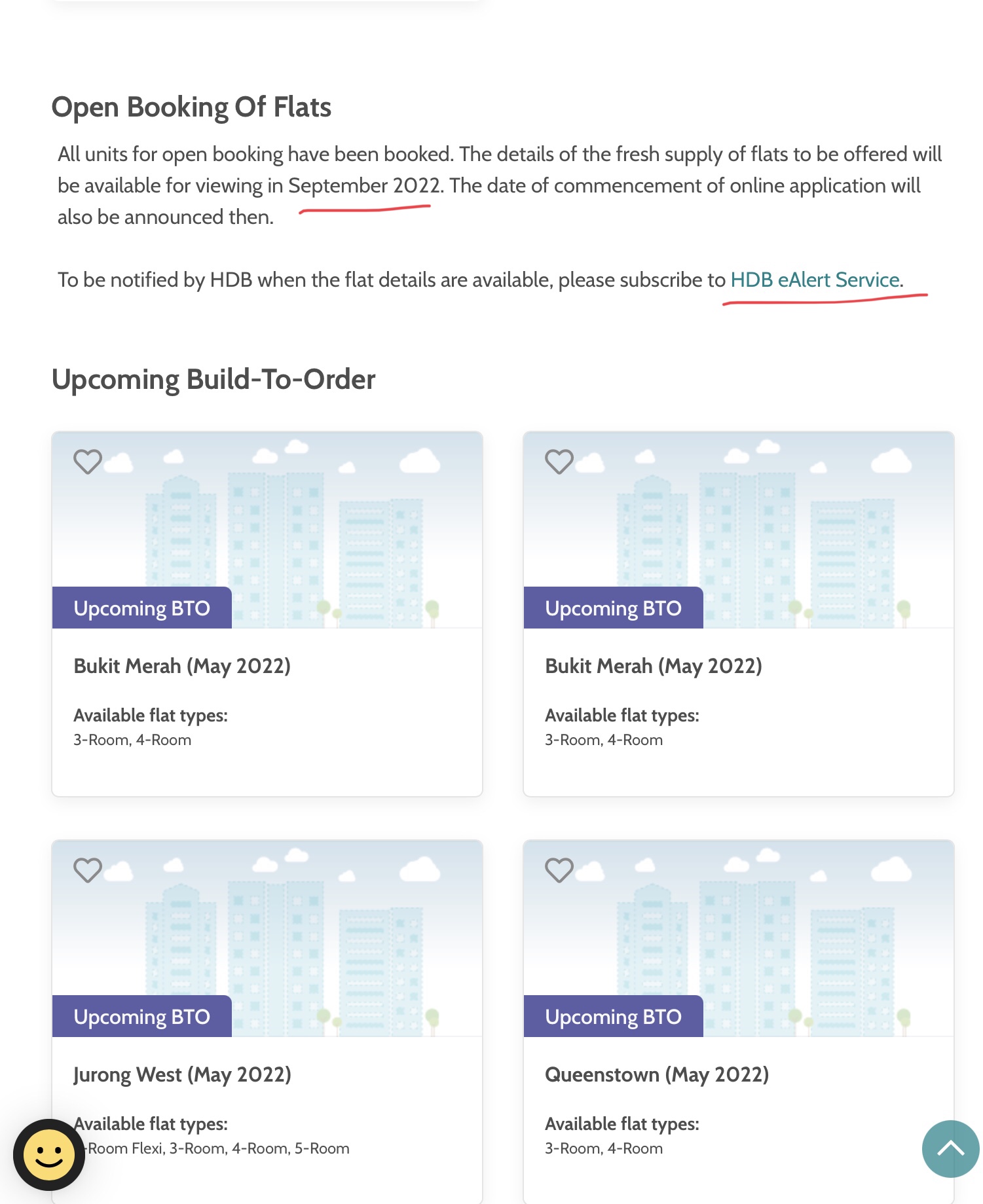Click Upcoming BTO badge on left Bukit Merah card
The image size is (983, 1204).
point(142,608)
